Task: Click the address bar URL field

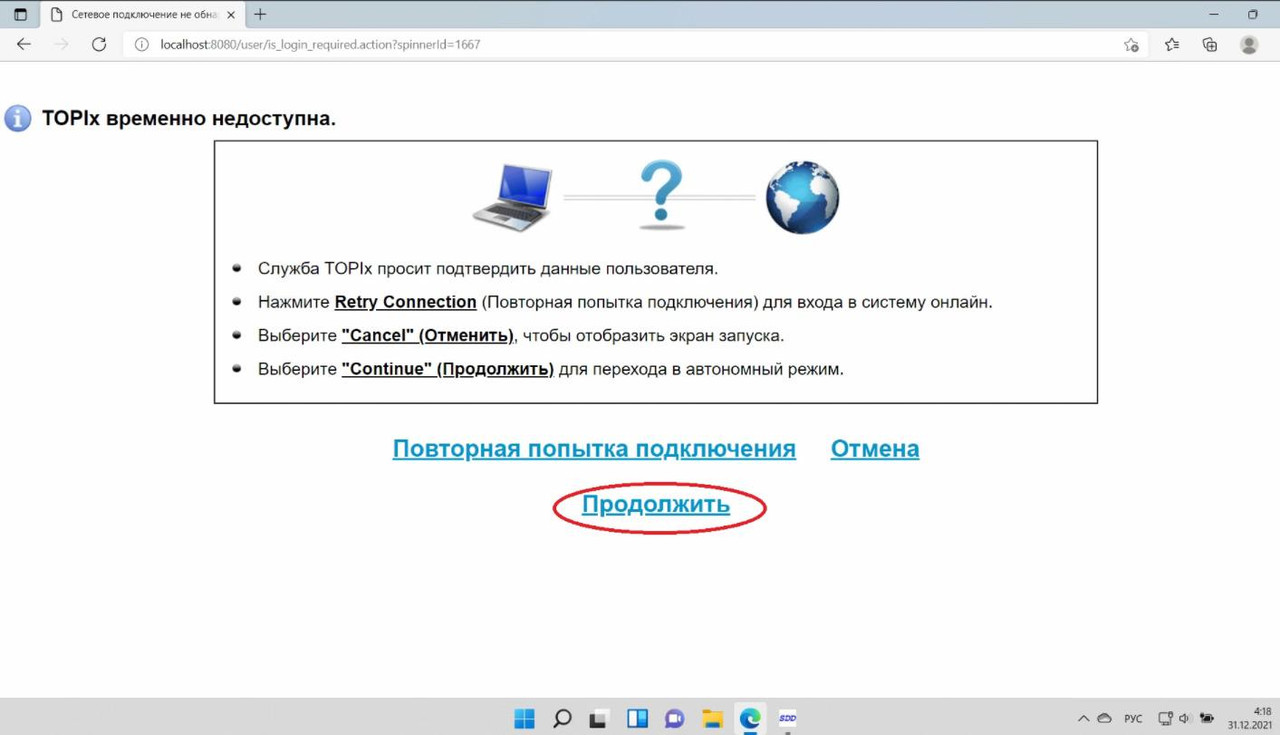Action: coord(635,44)
